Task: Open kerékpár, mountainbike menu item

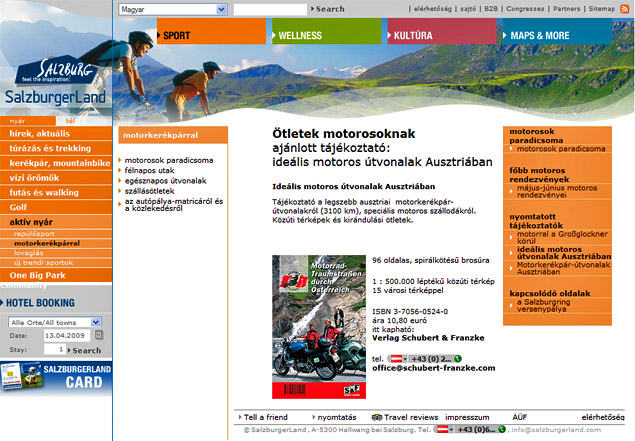Action: [56, 163]
